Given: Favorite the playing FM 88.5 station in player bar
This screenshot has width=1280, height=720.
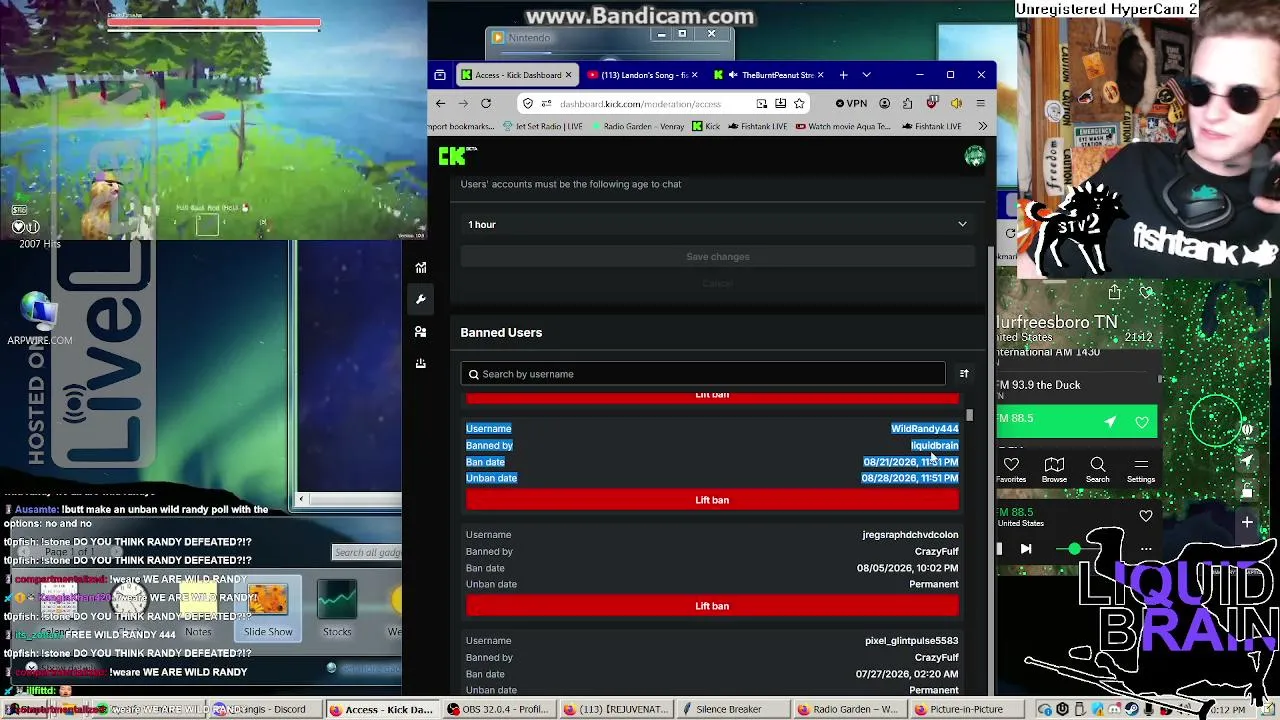Looking at the screenshot, I should pos(1146,516).
